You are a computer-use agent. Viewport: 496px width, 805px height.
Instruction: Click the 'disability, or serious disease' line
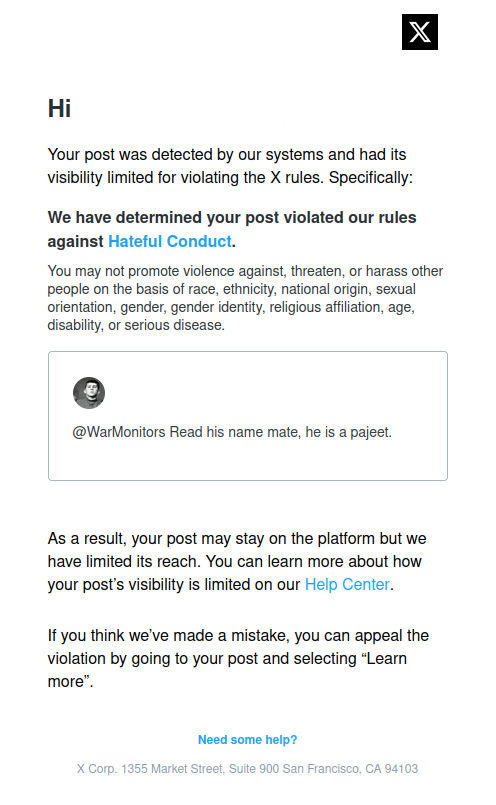click(136, 325)
